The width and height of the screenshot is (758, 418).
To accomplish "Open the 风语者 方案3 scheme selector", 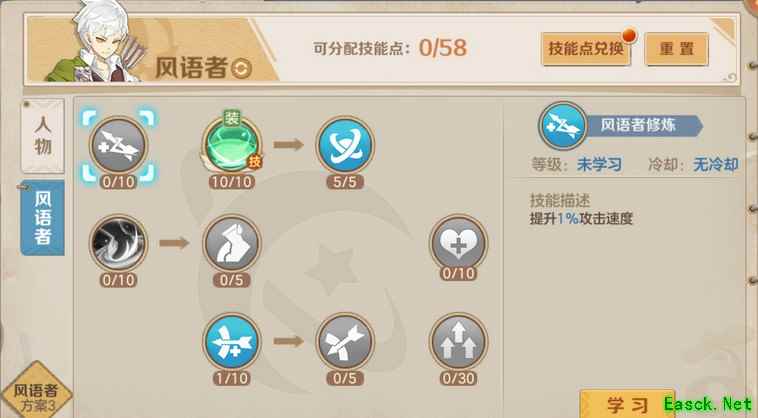I will click(x=36, y=393).
